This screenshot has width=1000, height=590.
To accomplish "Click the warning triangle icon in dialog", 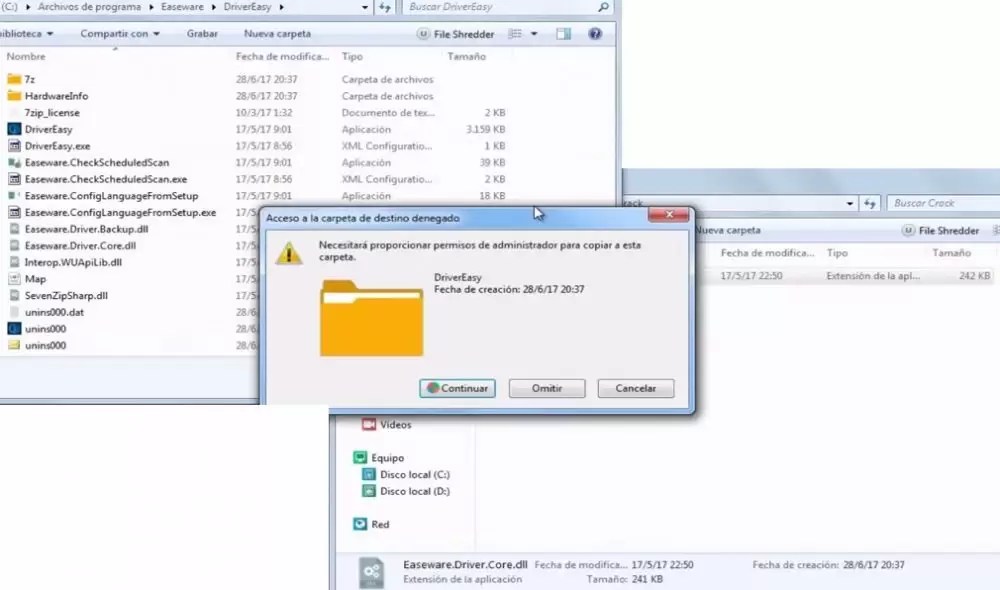I will (x=288, y=253).
